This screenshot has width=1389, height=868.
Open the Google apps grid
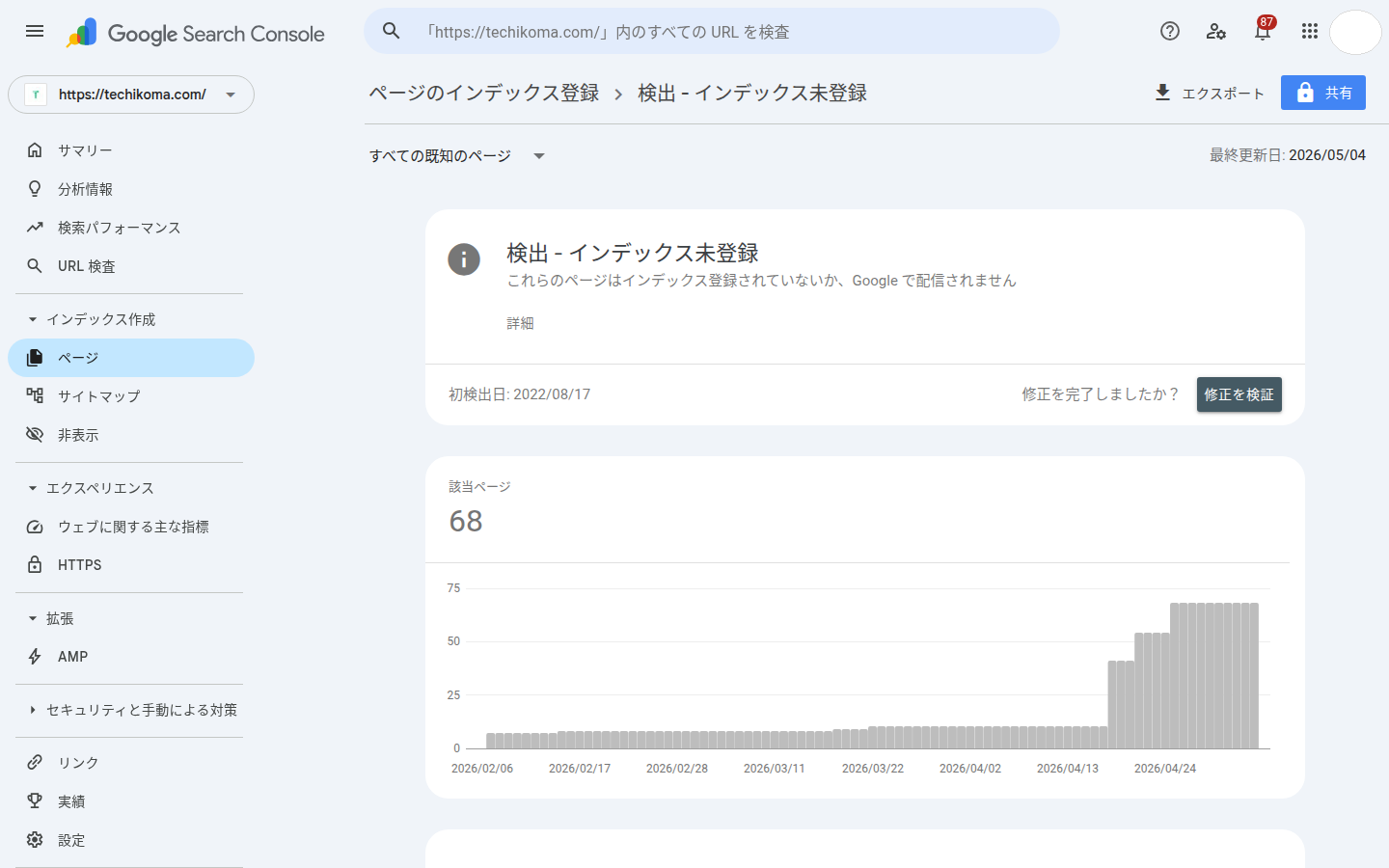click(1309, 31)
